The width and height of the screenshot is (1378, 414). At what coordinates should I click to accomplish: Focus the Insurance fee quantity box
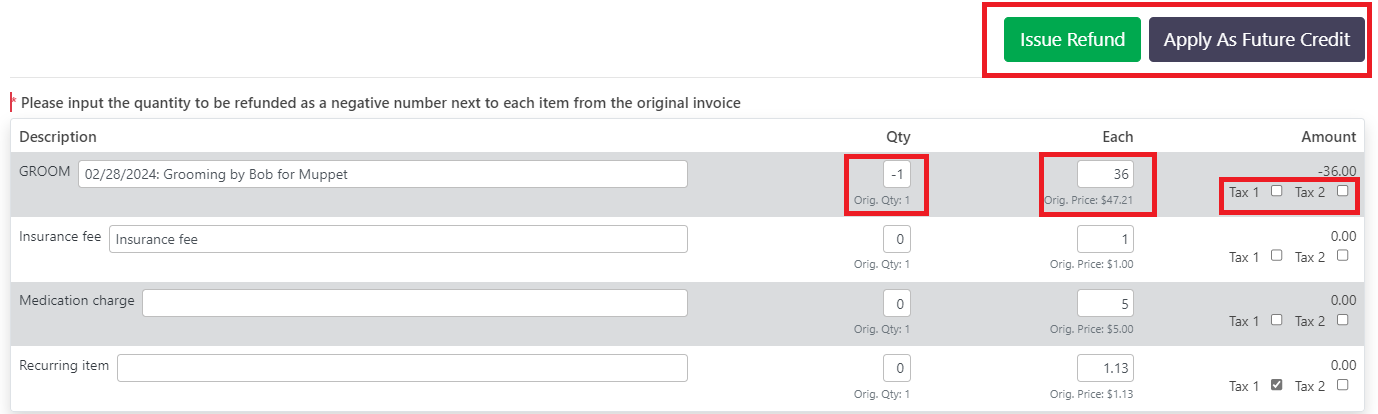(897, 239)
